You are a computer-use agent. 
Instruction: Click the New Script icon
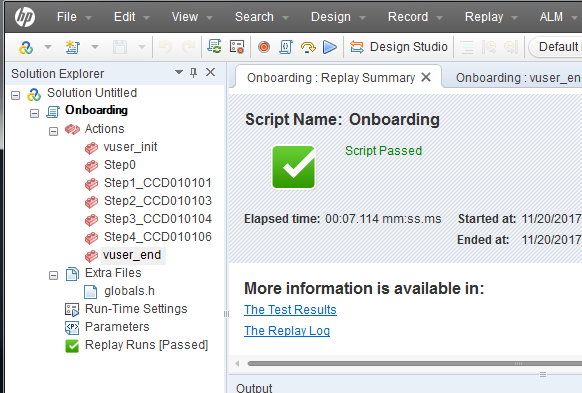[72, 47]
